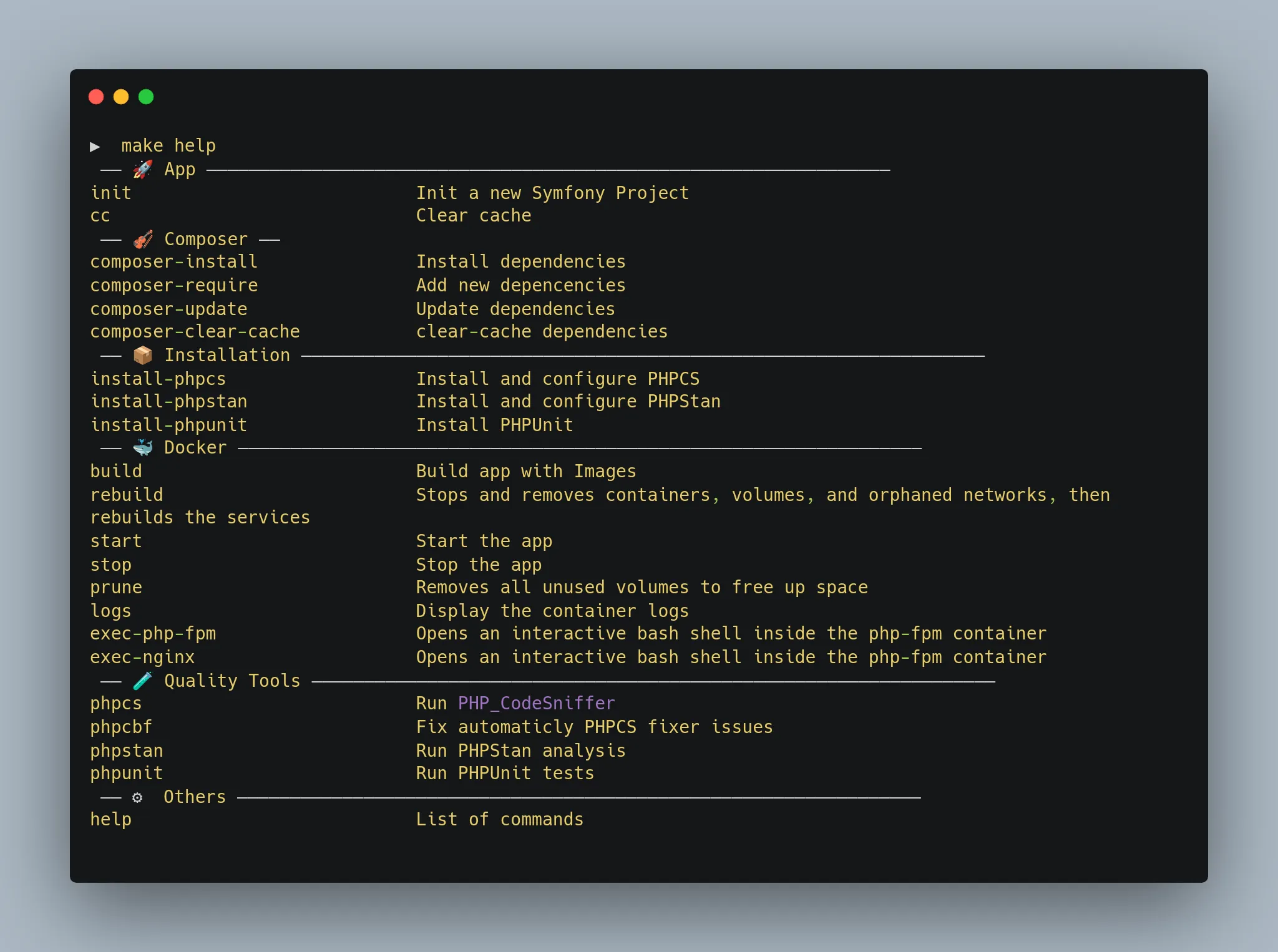Click the 'exec-php-fpm' command
The image size is (1278, 952).
coord(154,634)
